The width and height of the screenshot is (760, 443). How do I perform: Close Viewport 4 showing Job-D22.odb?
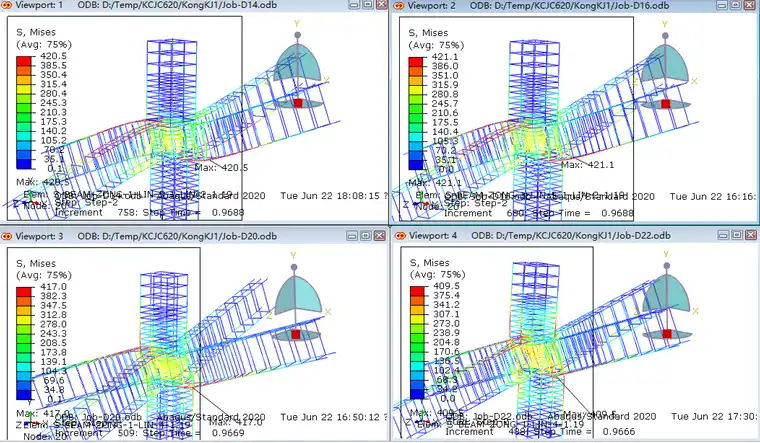coord(750,235)
